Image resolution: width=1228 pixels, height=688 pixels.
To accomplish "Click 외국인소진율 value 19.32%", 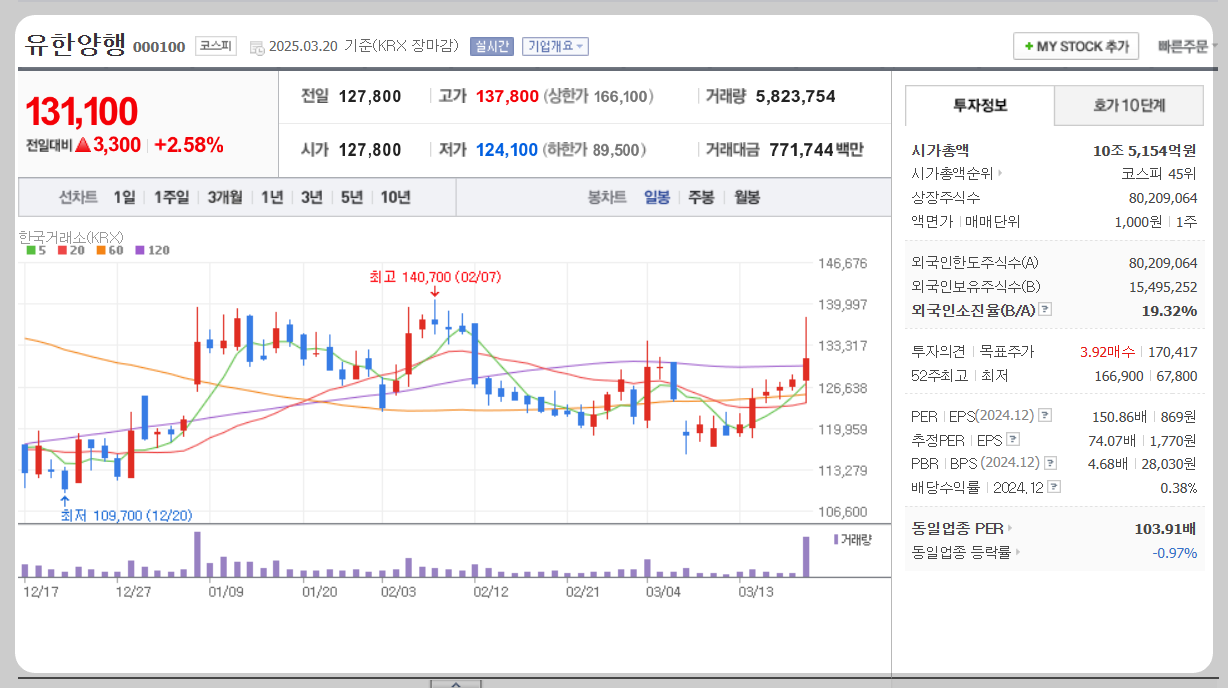I will pos(1169,311).
